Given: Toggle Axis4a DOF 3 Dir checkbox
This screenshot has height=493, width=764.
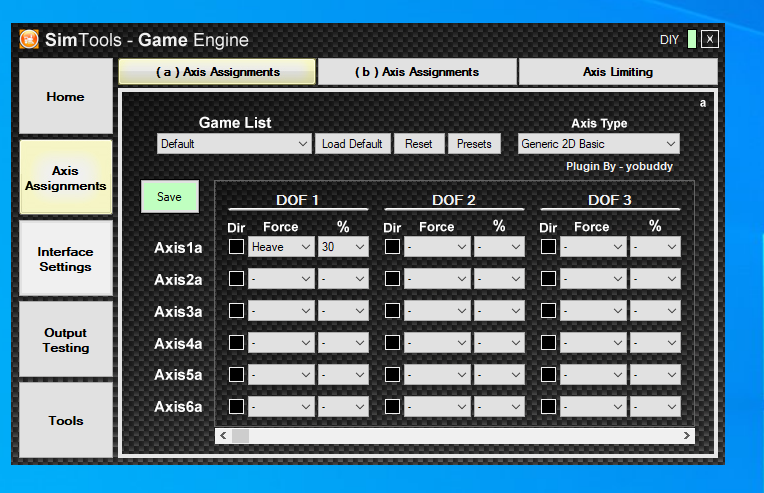Looking at the screenshot, I should pos(548,342).
